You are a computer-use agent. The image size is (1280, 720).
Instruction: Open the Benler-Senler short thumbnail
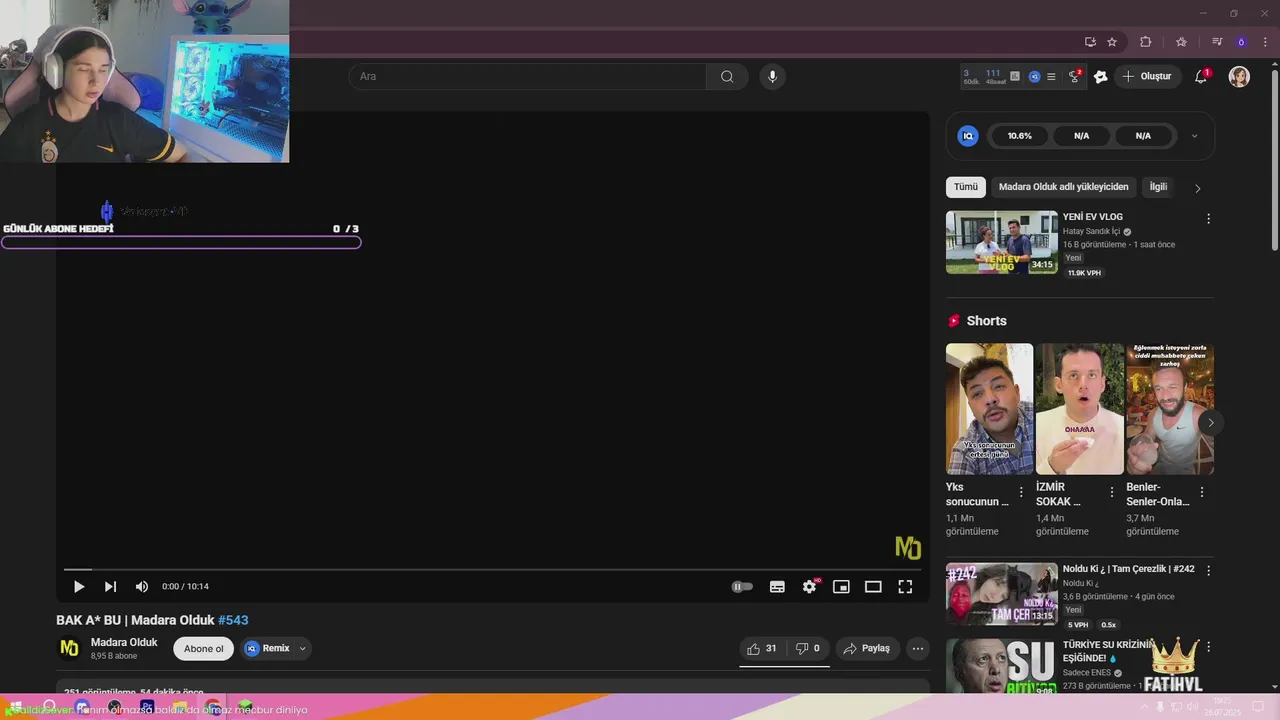tap(1170, 409)
